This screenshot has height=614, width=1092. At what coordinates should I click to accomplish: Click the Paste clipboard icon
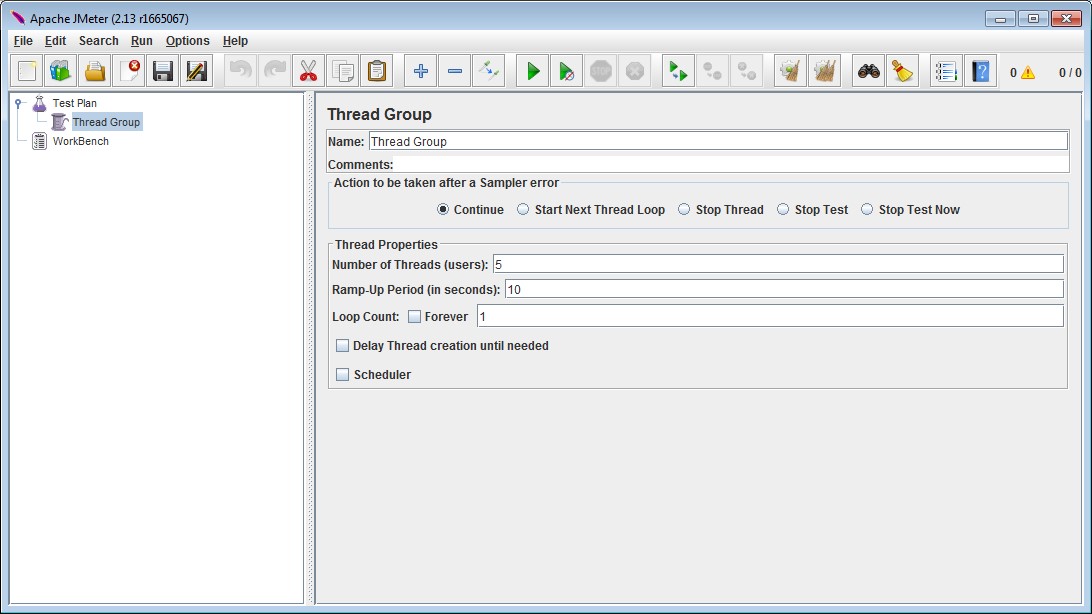tap(377, 71)
